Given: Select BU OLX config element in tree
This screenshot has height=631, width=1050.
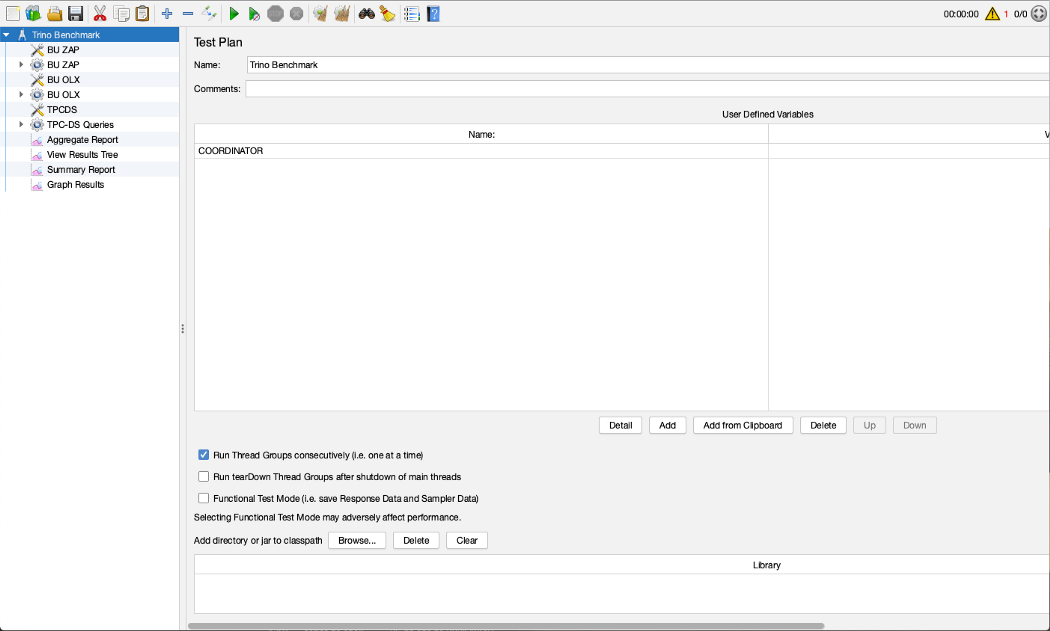Looking at the screenshot, I should (x=64, y=80).
